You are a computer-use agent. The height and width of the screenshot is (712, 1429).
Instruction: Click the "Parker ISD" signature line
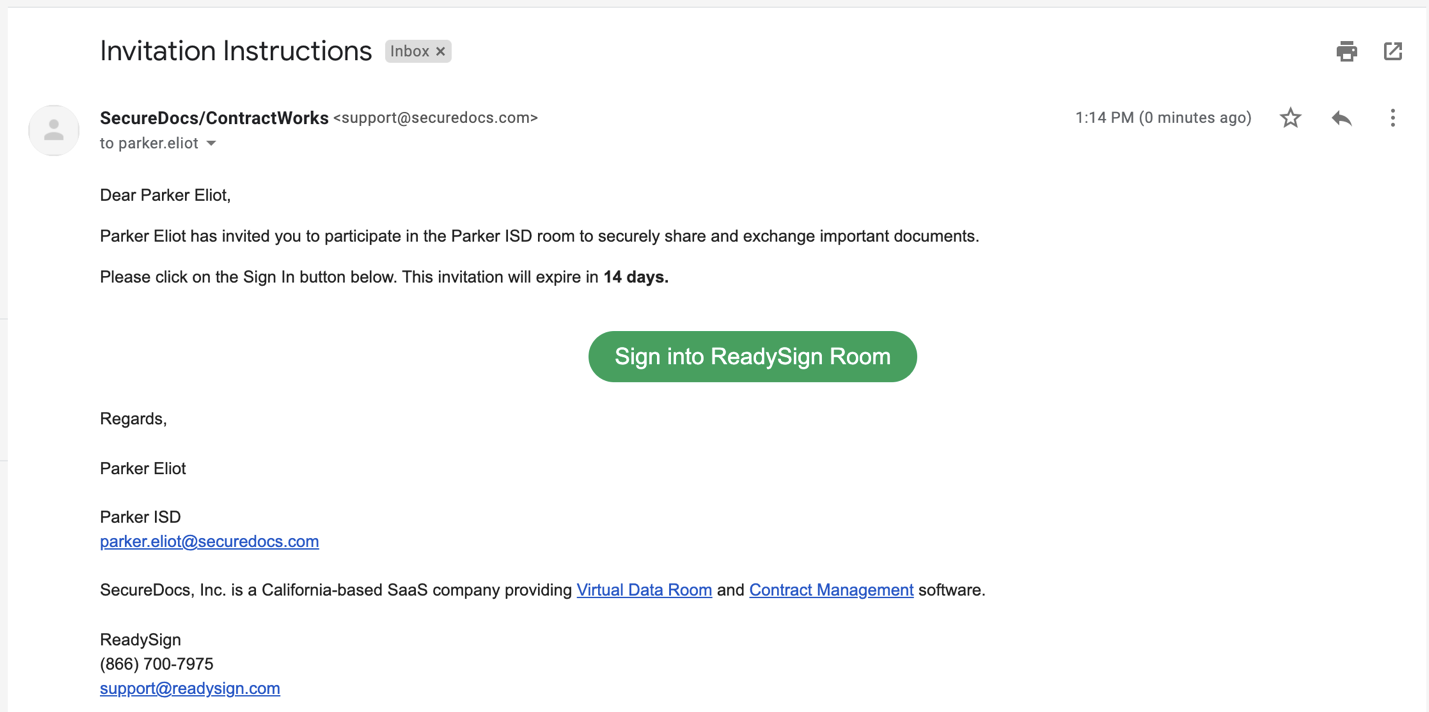[140, 517]
